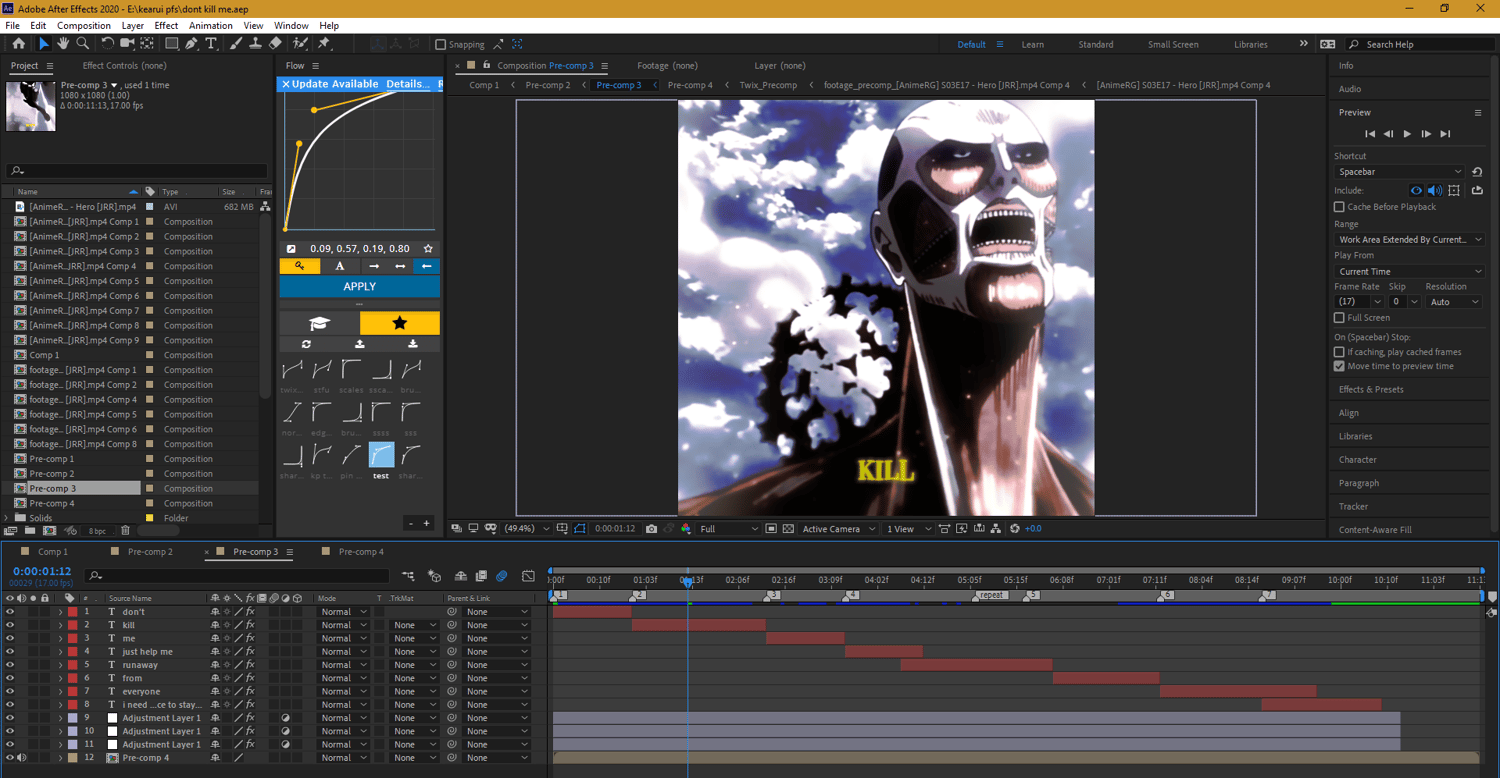The height and width of the screenshot is (778, 1500).
Task: Go to the Home screen icon
Action: [x=18, y=44]
